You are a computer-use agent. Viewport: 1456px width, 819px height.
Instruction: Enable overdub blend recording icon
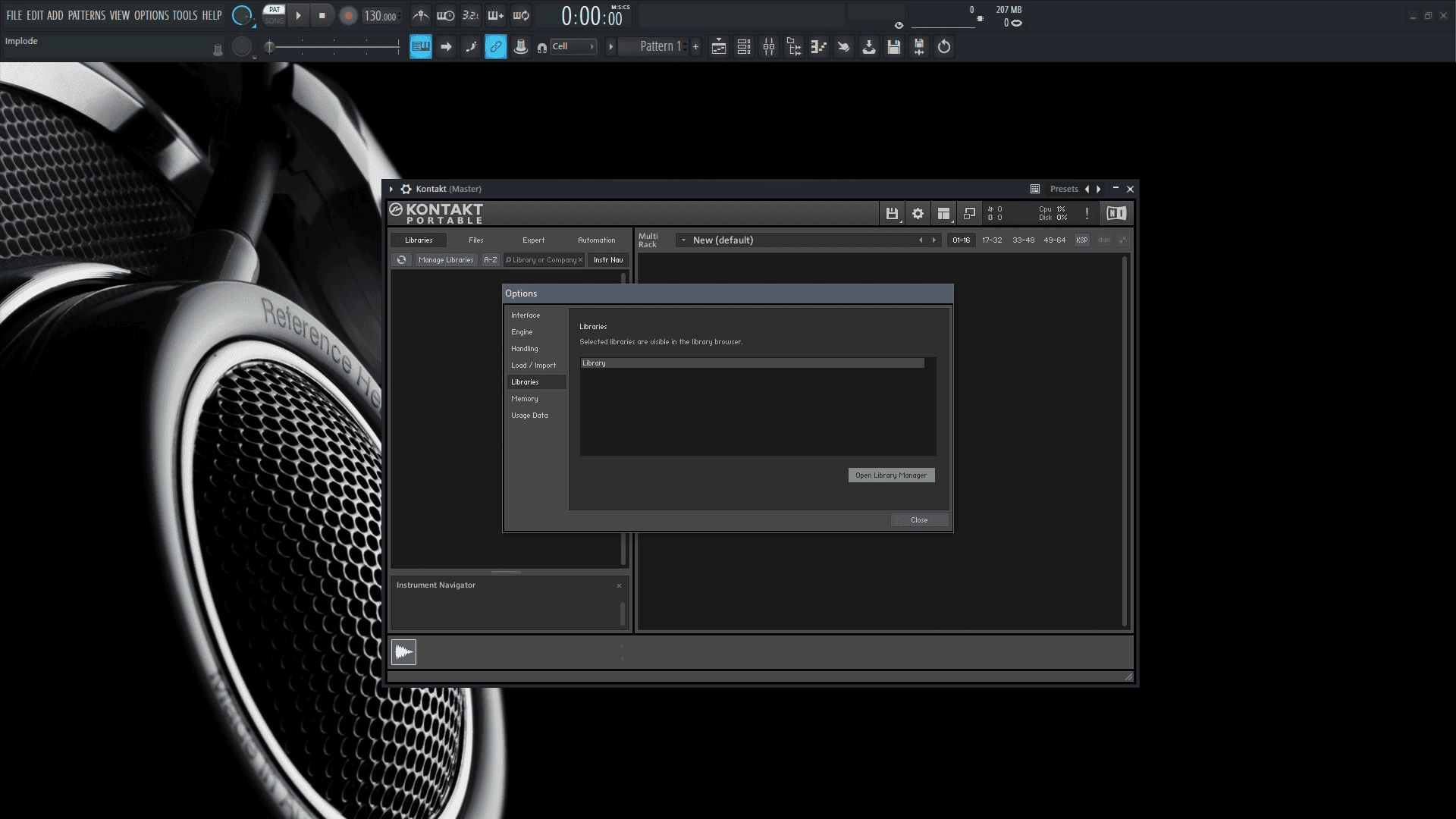pyautogui.click(x=495, y=15)
